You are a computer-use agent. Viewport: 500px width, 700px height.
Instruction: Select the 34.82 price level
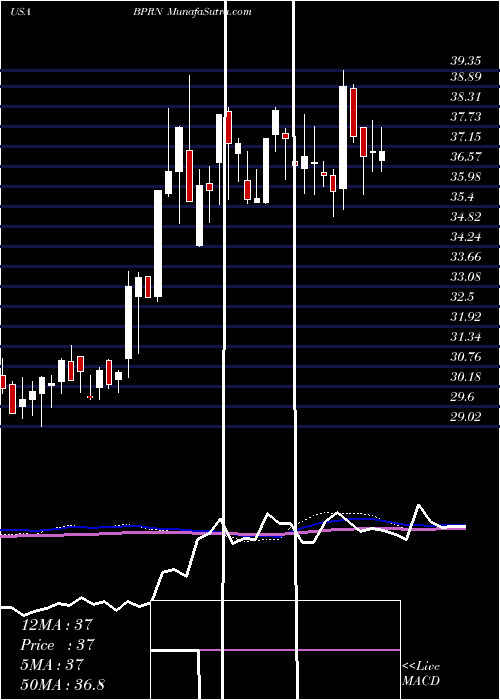click(465, 217)
